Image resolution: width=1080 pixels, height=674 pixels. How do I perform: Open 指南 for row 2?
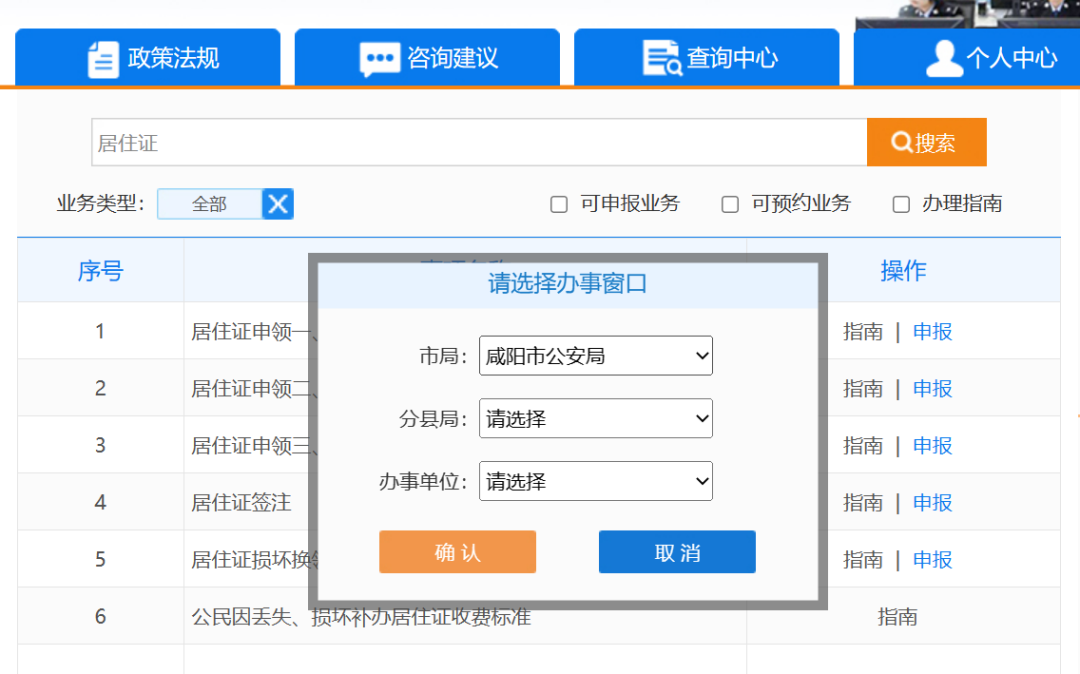point(862,389)
